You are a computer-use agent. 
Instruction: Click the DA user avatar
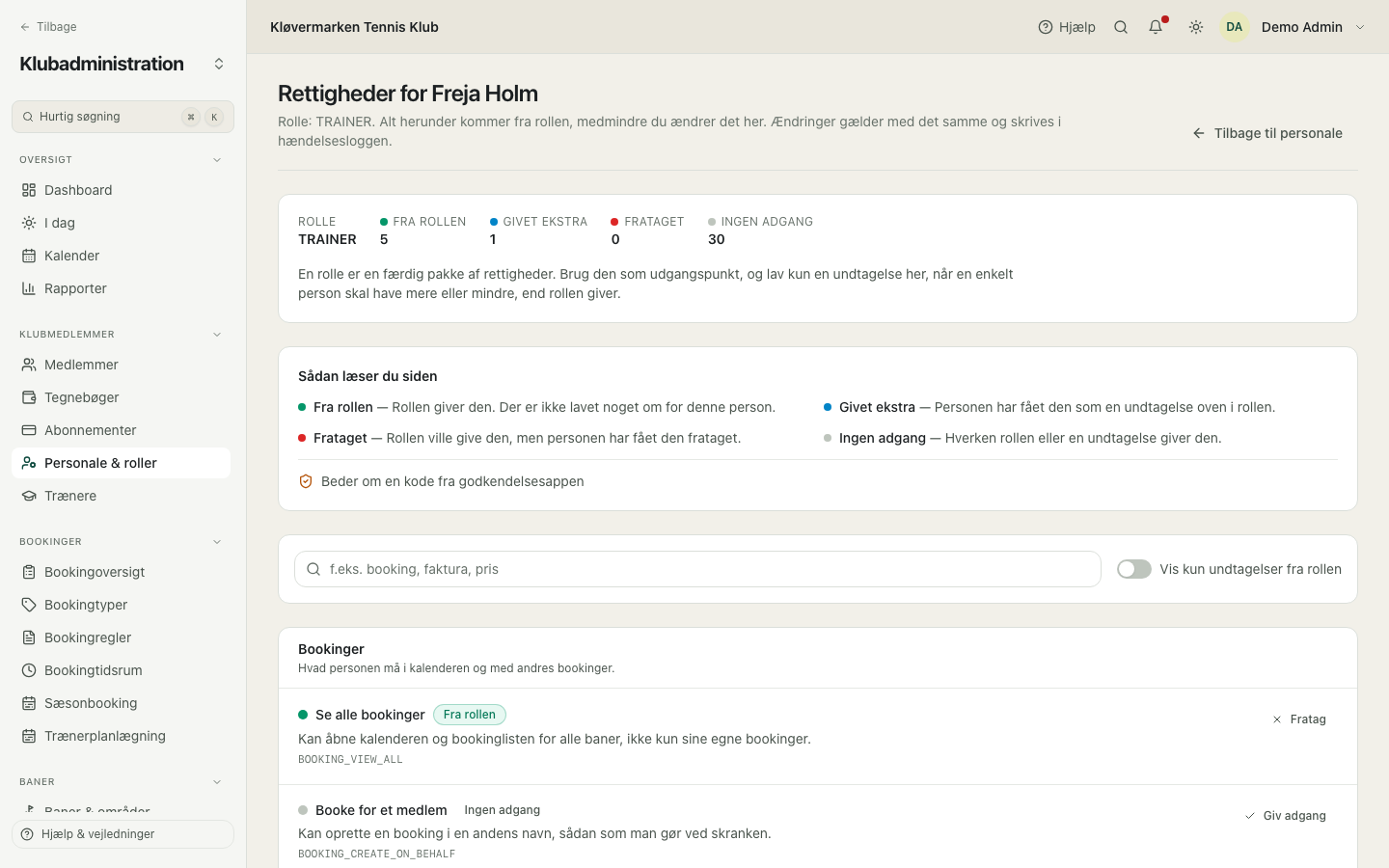[1235, 27]
